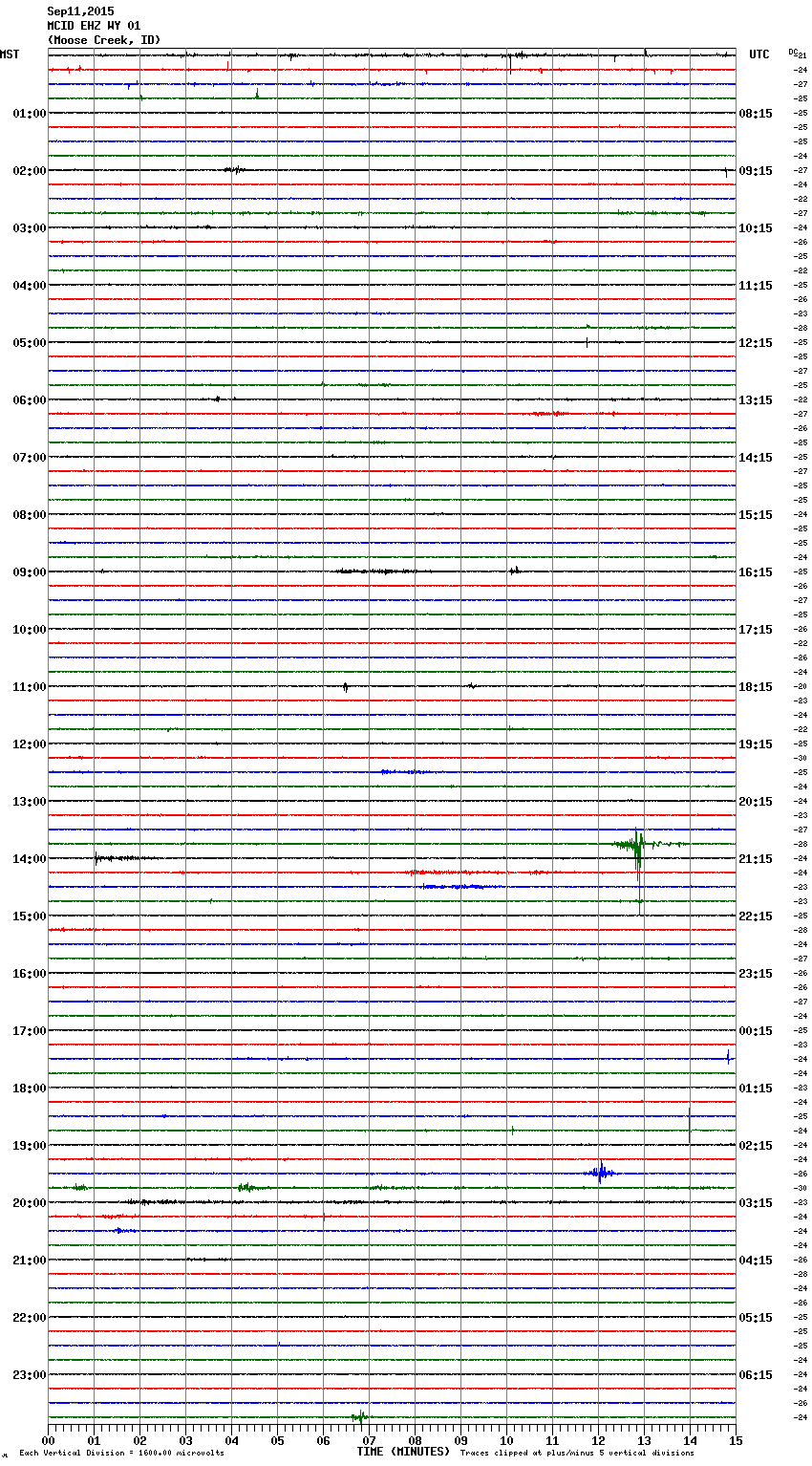Select the 11:00 MST time label
Image resolution: width=812 pixels, height=1466 pixels.
30,687
